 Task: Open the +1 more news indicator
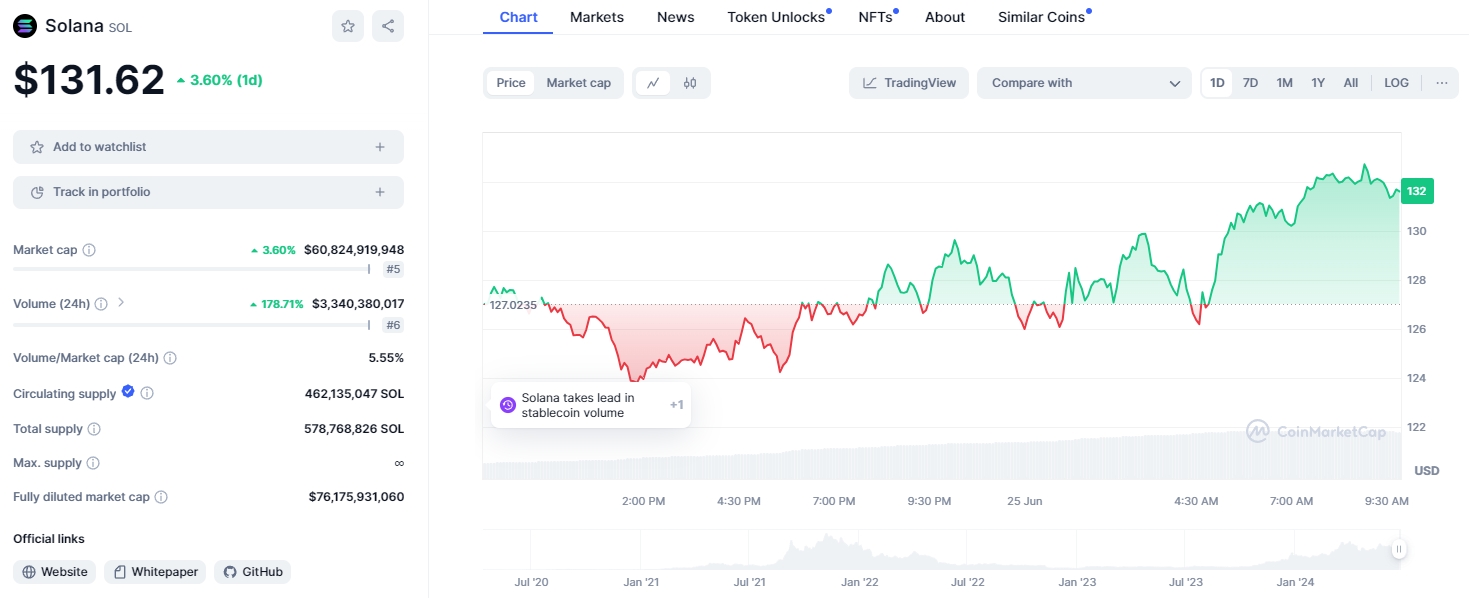(676, 405)
